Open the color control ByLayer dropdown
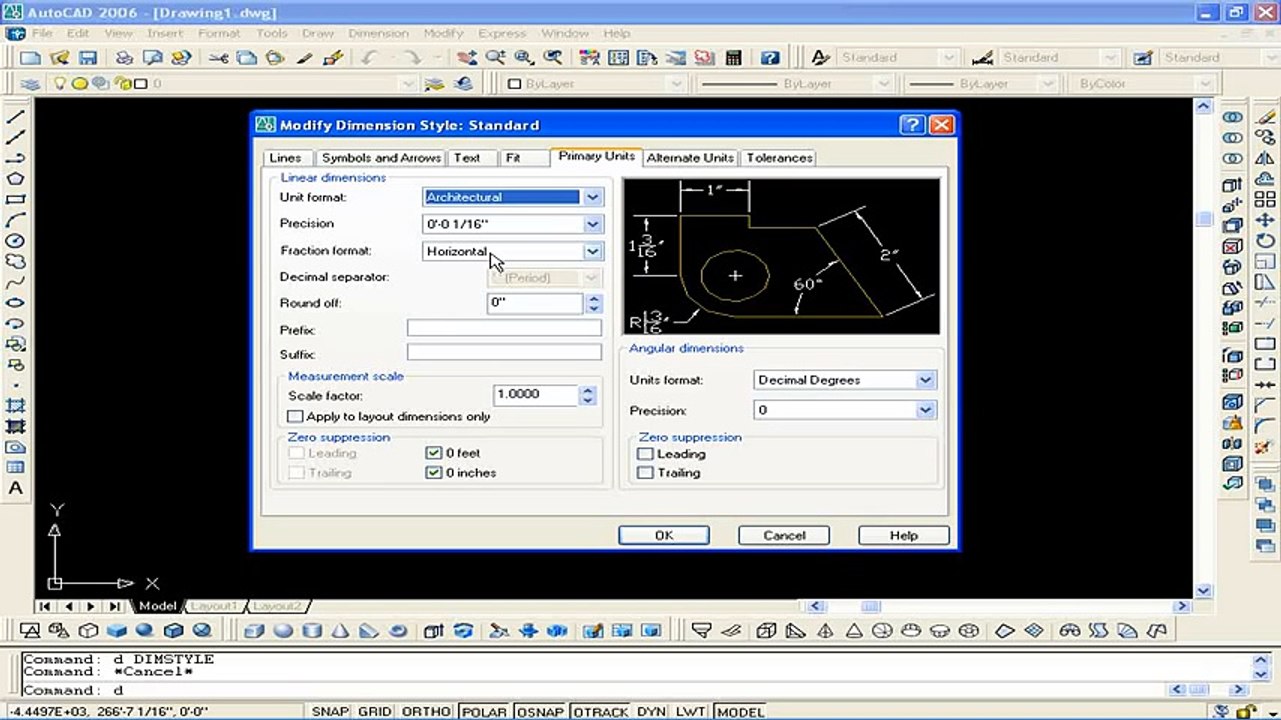 (677, 84)
